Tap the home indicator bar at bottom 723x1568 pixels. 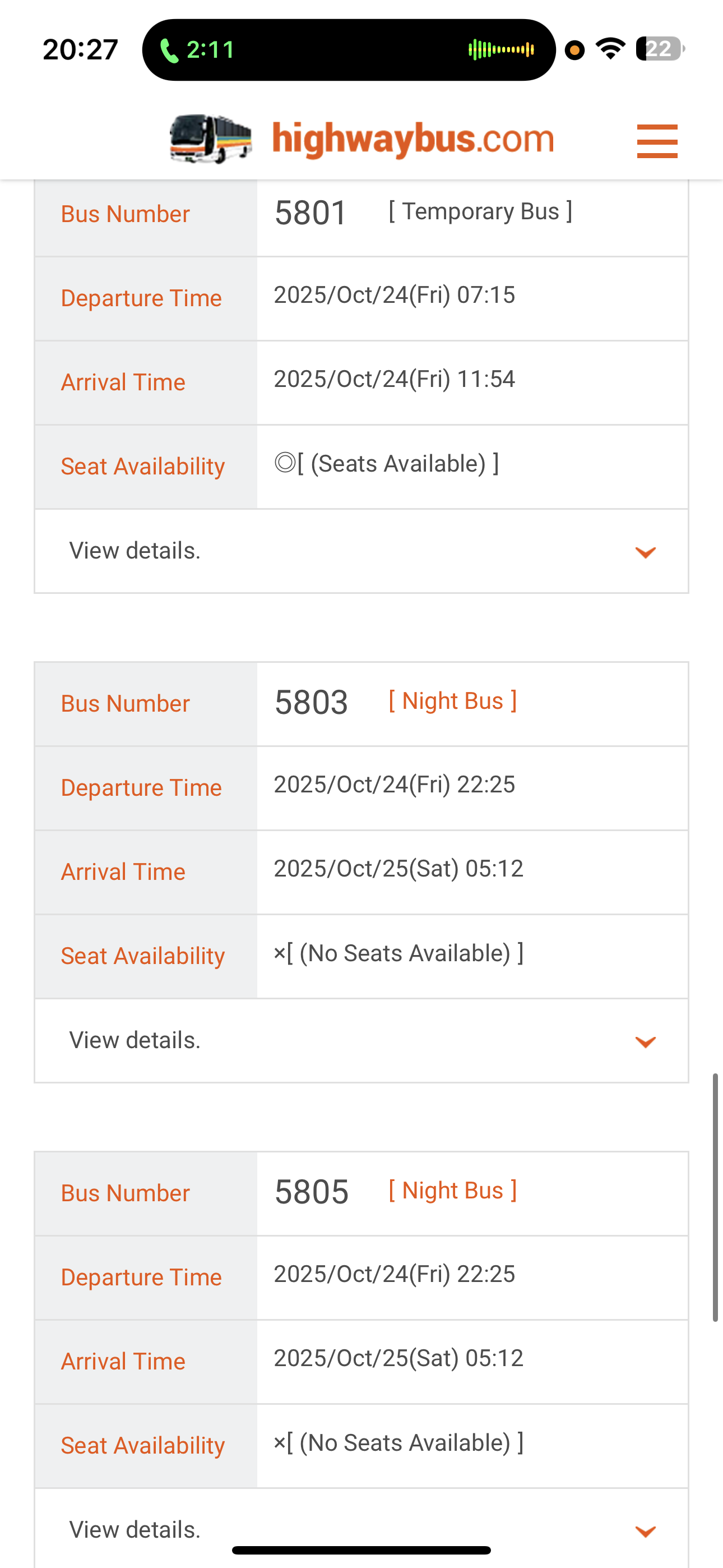tap(361, 1549)
